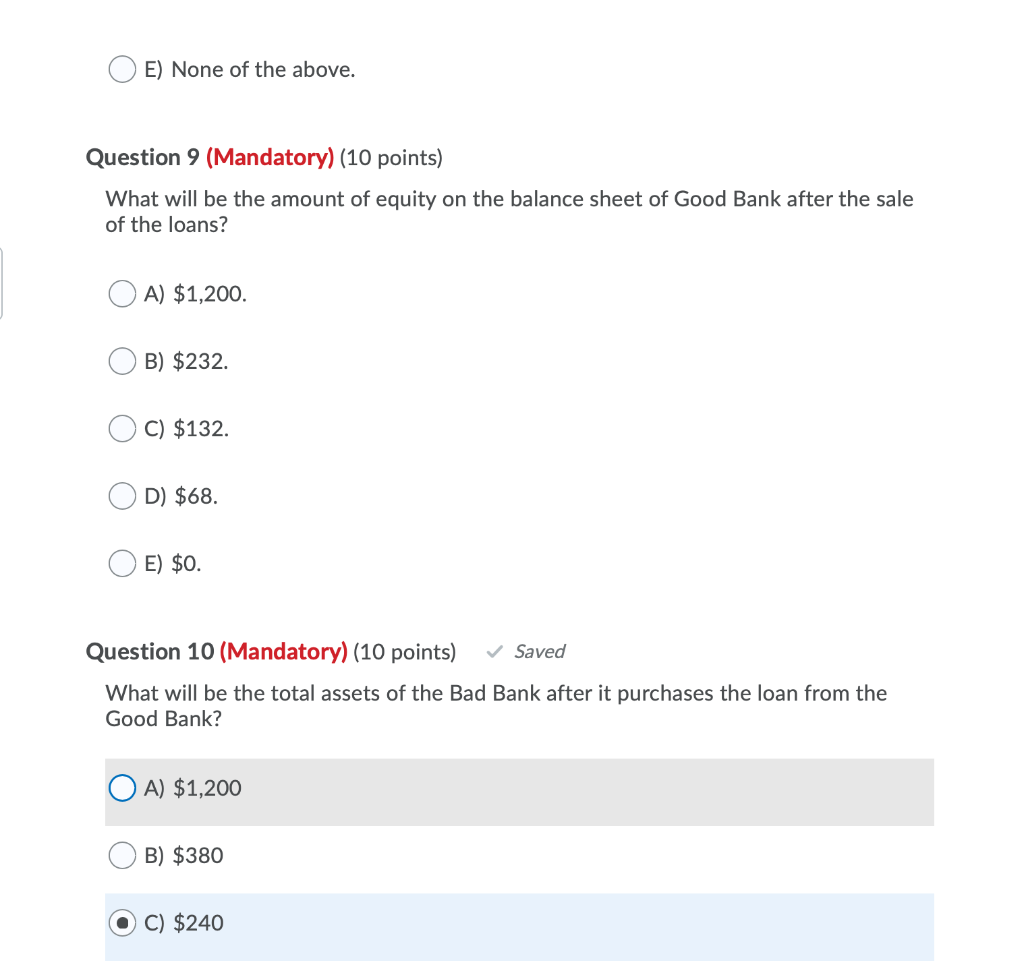Image resolution: width=1024 pixels, height=971 pixels.
Task: Select answer B) $232 for Question 9
Action: [x=121, y=361]
